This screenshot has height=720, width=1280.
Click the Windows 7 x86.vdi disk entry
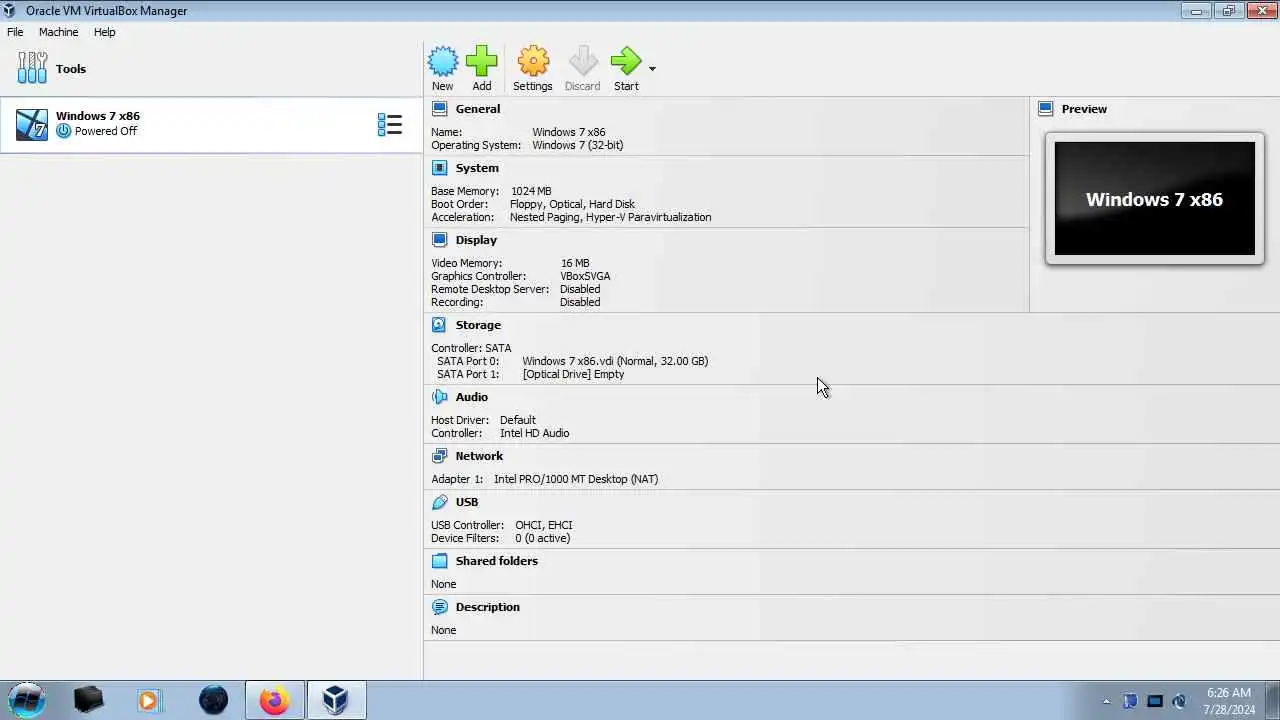point(615,361)
